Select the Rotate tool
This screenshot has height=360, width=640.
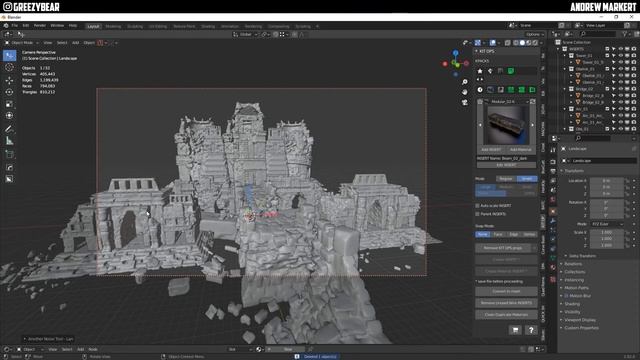(x=9, y=92)
